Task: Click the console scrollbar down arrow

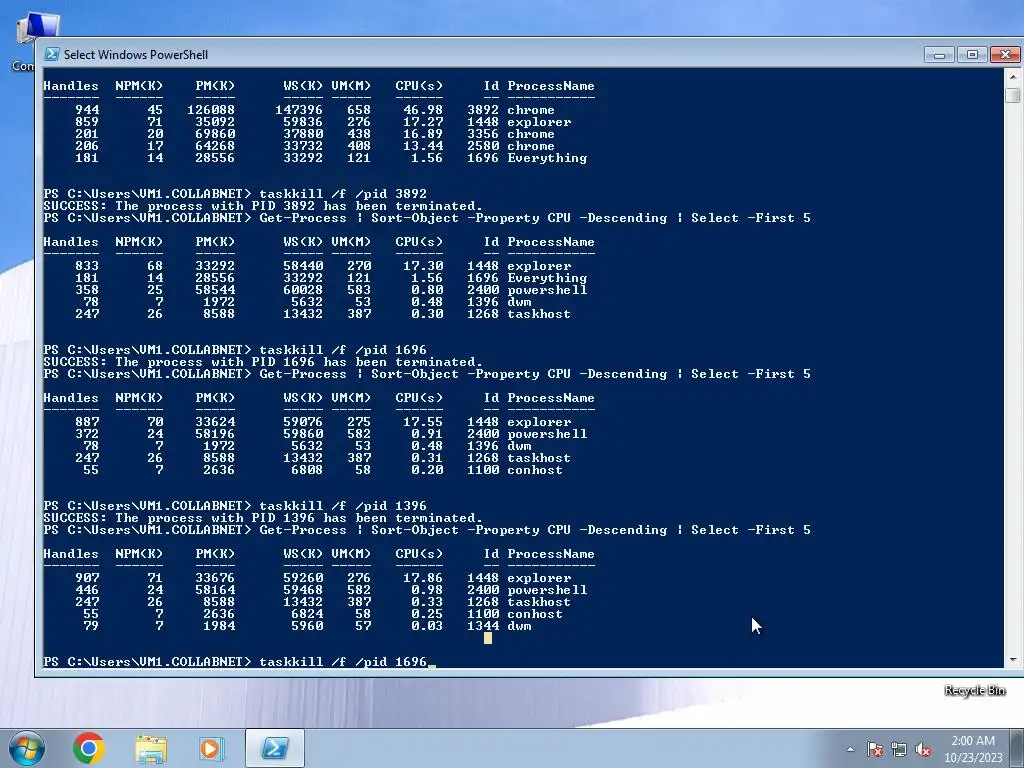Action: point(1013,660)
